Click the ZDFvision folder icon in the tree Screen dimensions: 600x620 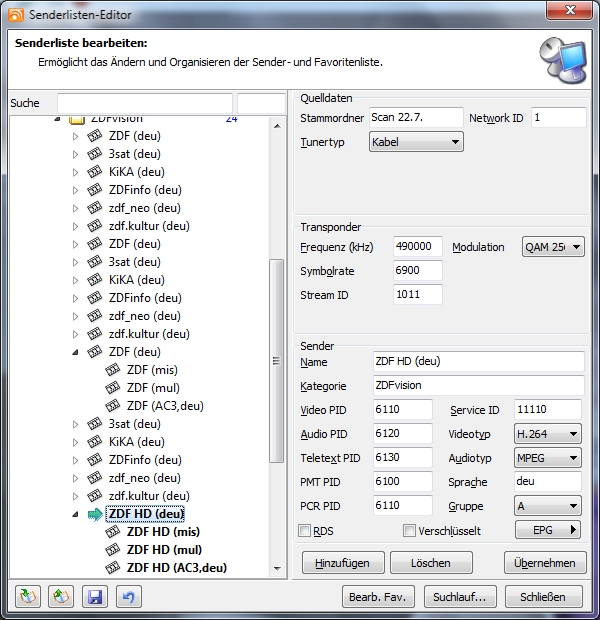click(x=76, y=120)
